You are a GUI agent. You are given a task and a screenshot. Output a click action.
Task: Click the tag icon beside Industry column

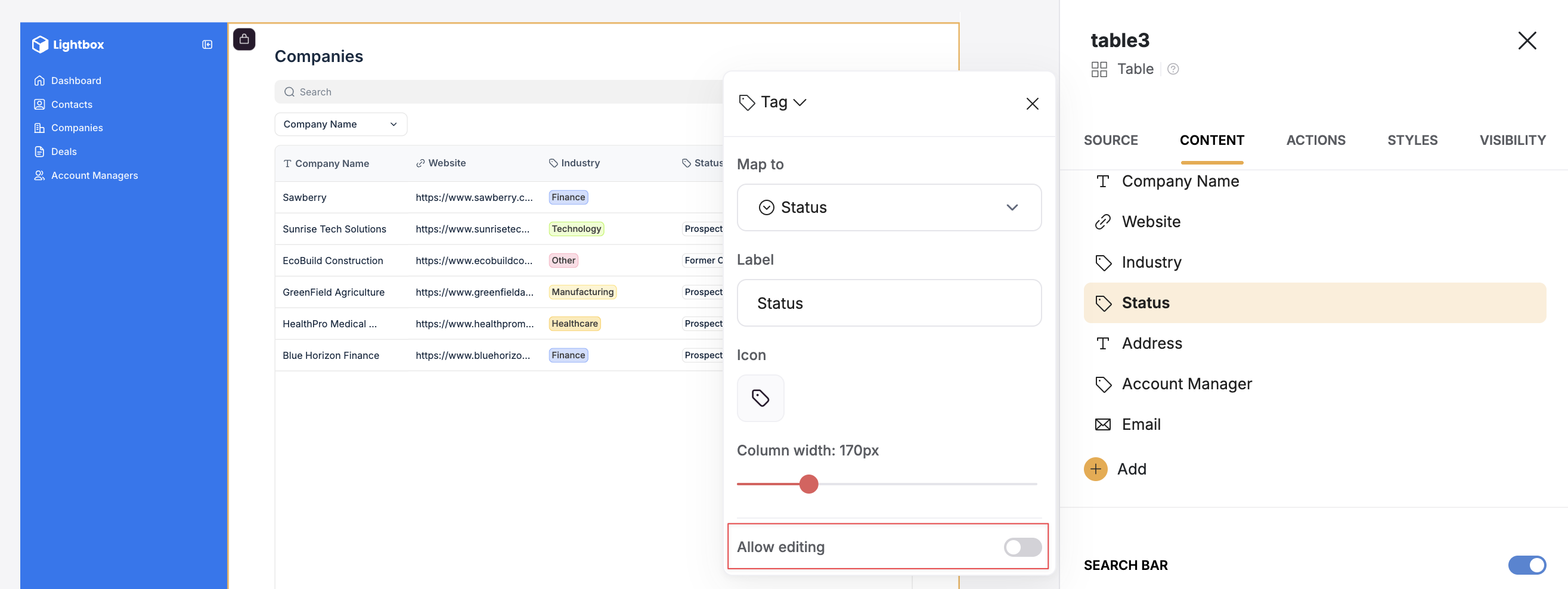click(1103, 263)
